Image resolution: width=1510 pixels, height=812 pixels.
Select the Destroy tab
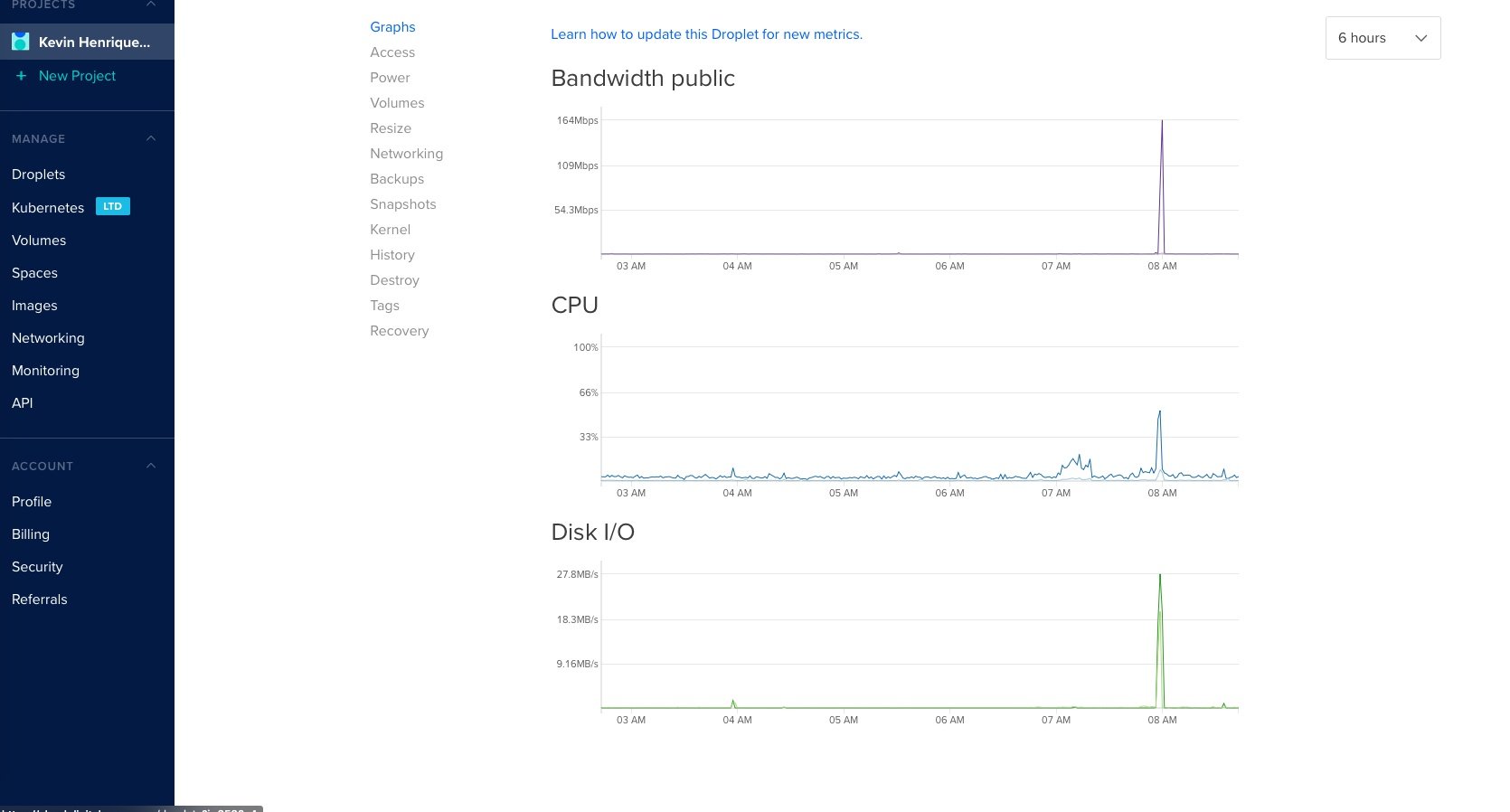click(x=394, y=280)
